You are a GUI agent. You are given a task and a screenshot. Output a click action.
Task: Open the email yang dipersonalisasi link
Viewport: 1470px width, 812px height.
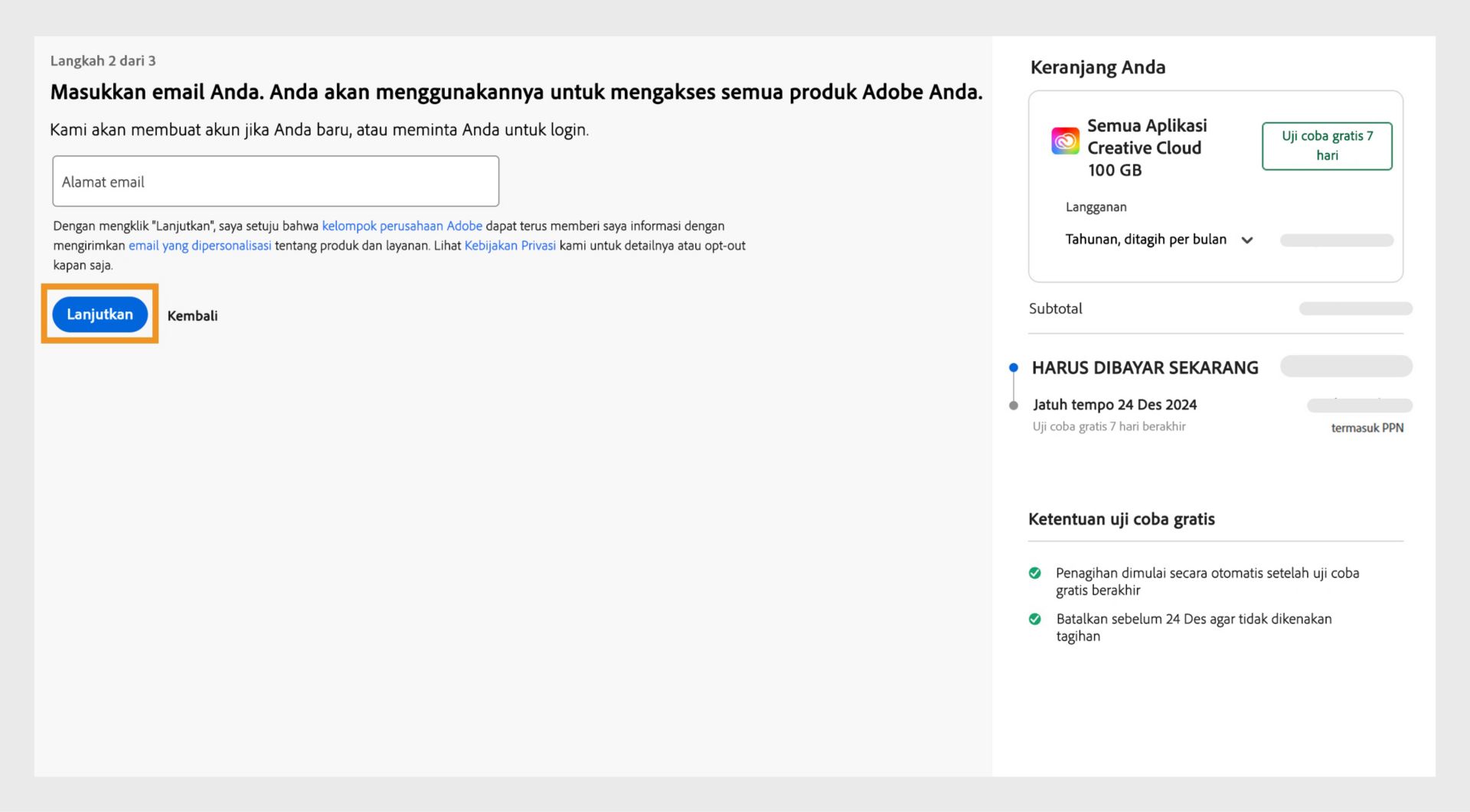(x=200, y=246)
